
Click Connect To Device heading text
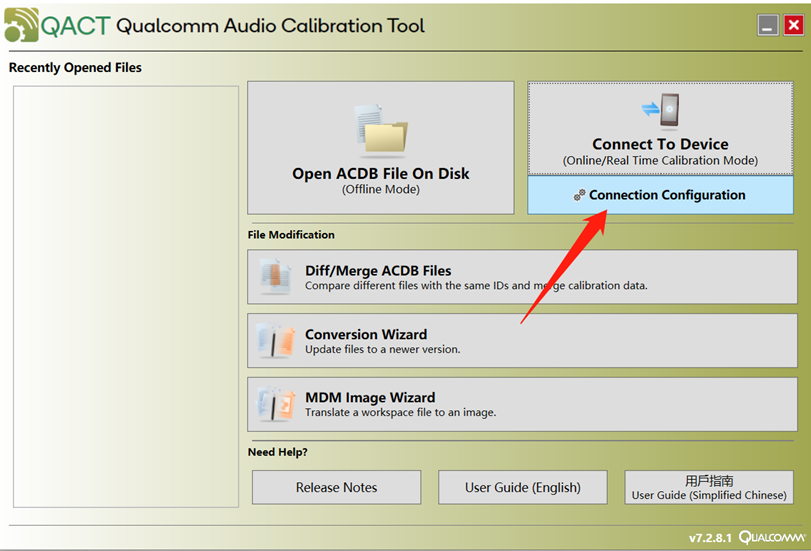coord(660,144)
